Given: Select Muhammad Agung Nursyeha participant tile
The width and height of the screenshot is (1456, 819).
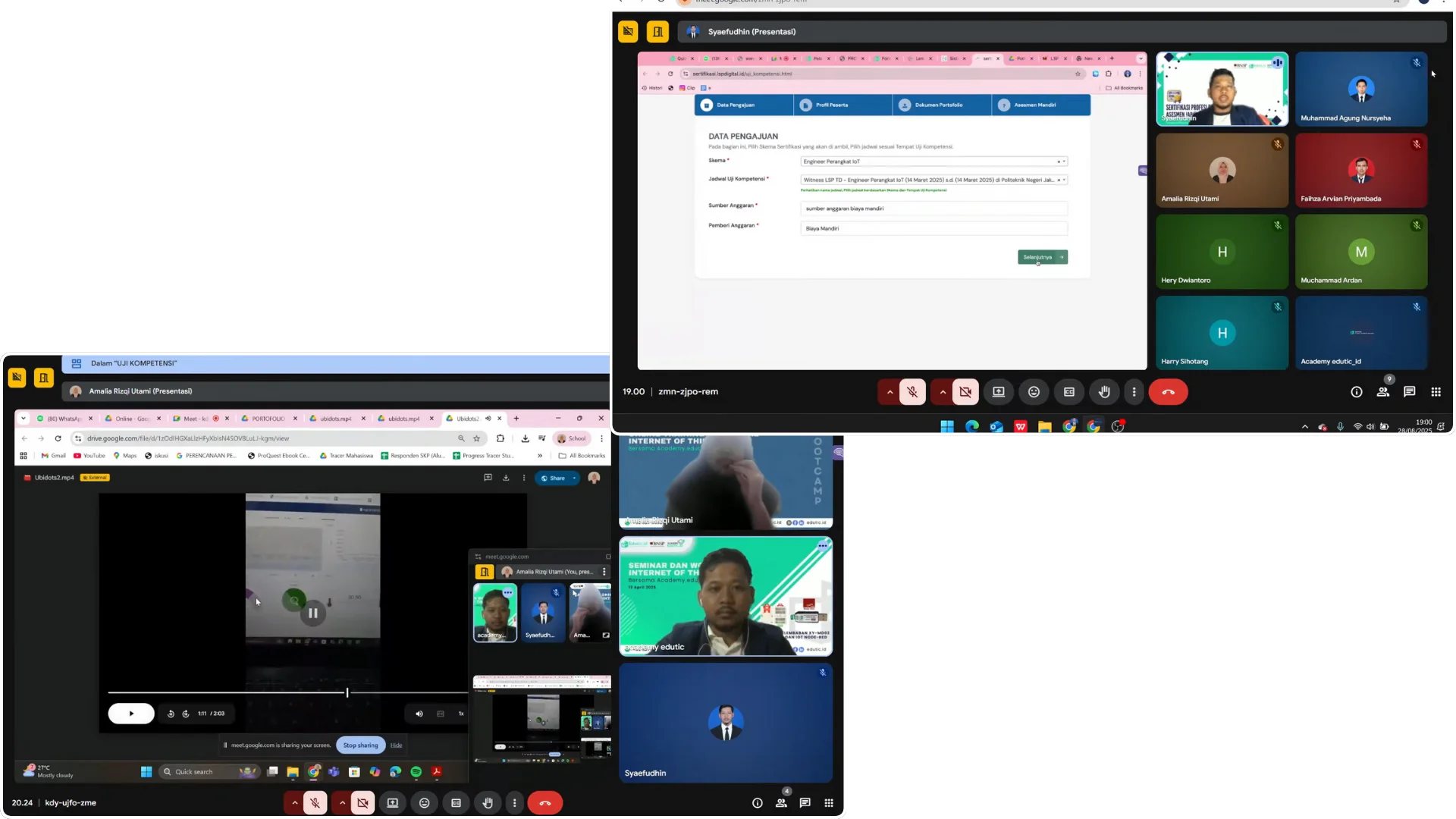Looking at the screenshot, I should [1361, 89].
